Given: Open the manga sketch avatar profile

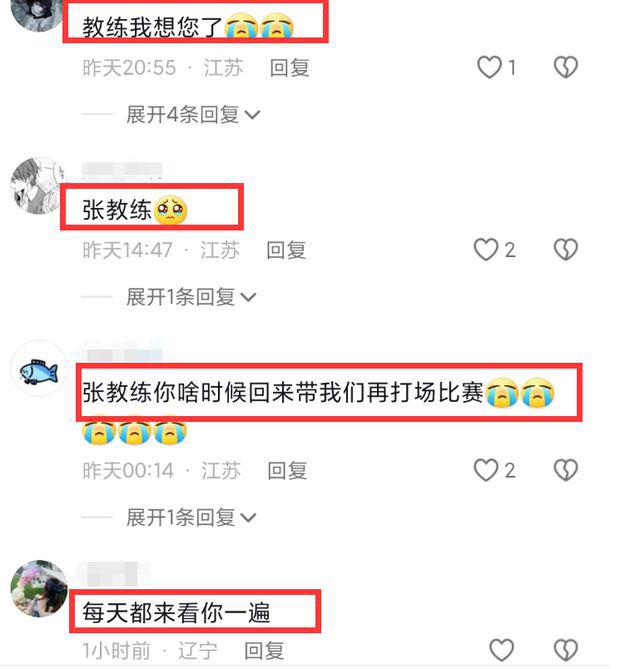Looking at the screenshot, I should (38, 186).
